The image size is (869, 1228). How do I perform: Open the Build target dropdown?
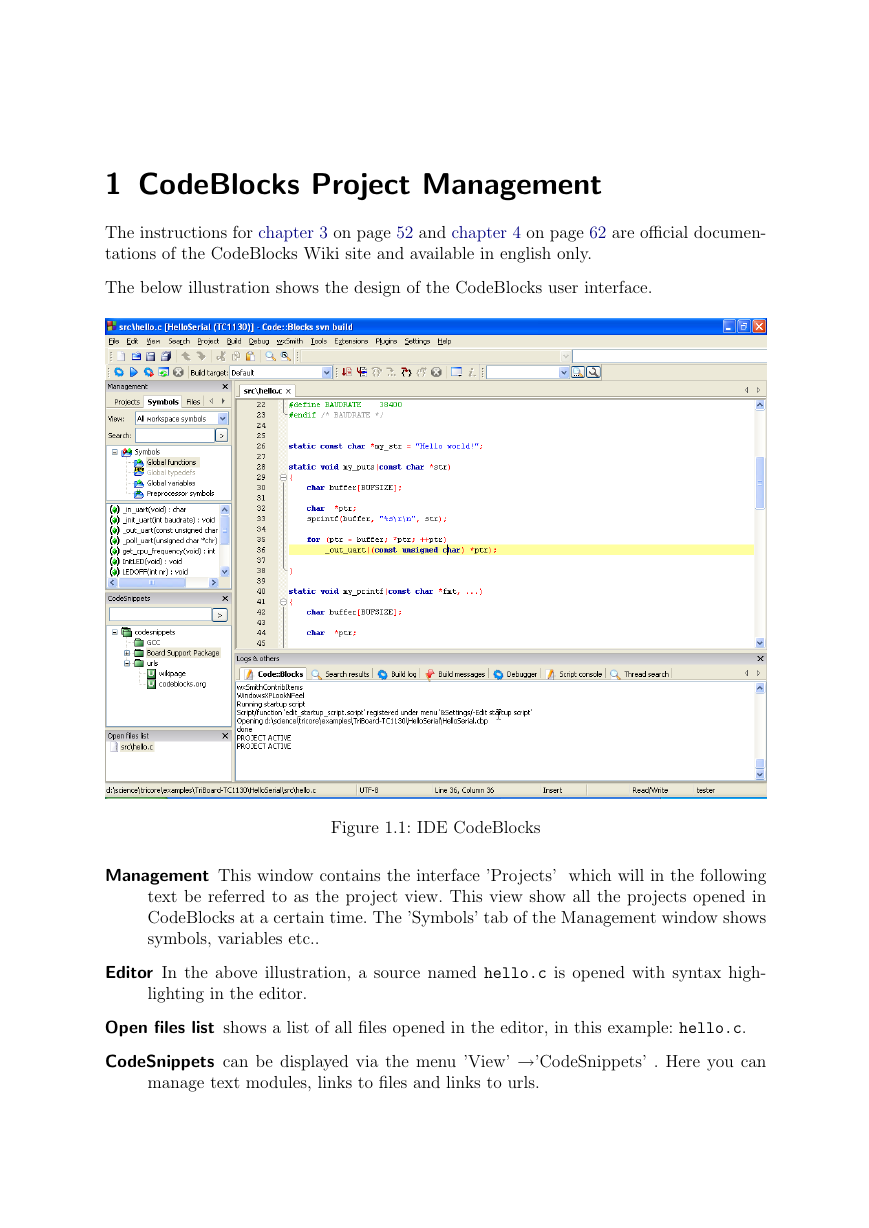(x=327, y=372)
